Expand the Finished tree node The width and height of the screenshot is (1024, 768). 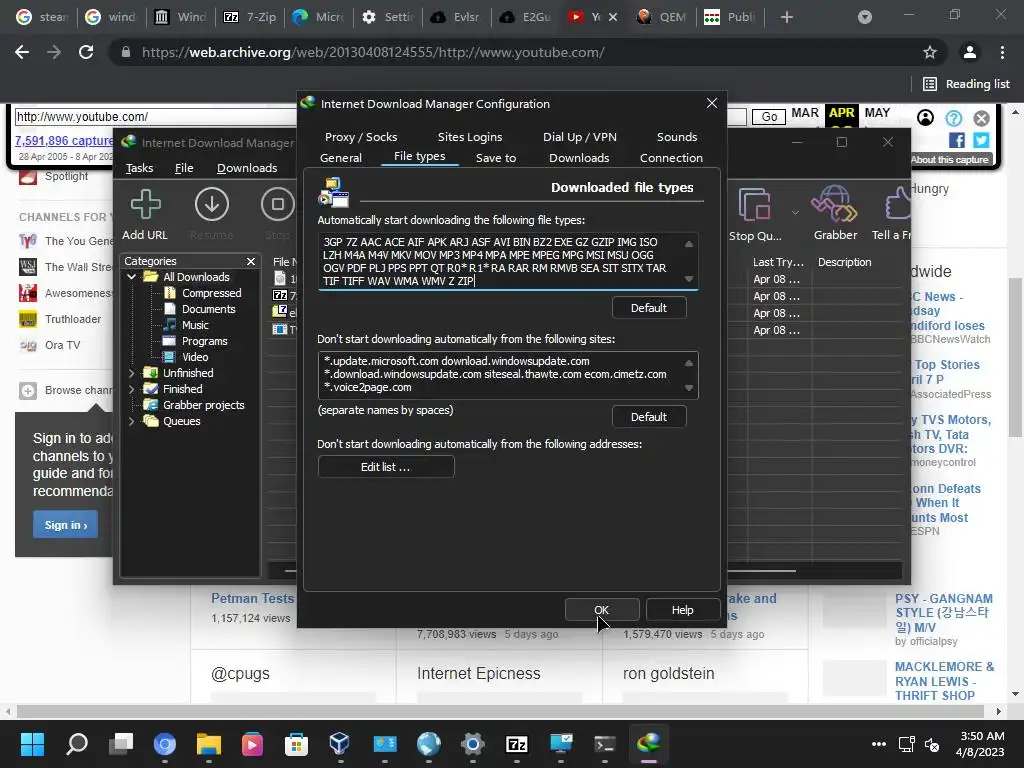131,389
